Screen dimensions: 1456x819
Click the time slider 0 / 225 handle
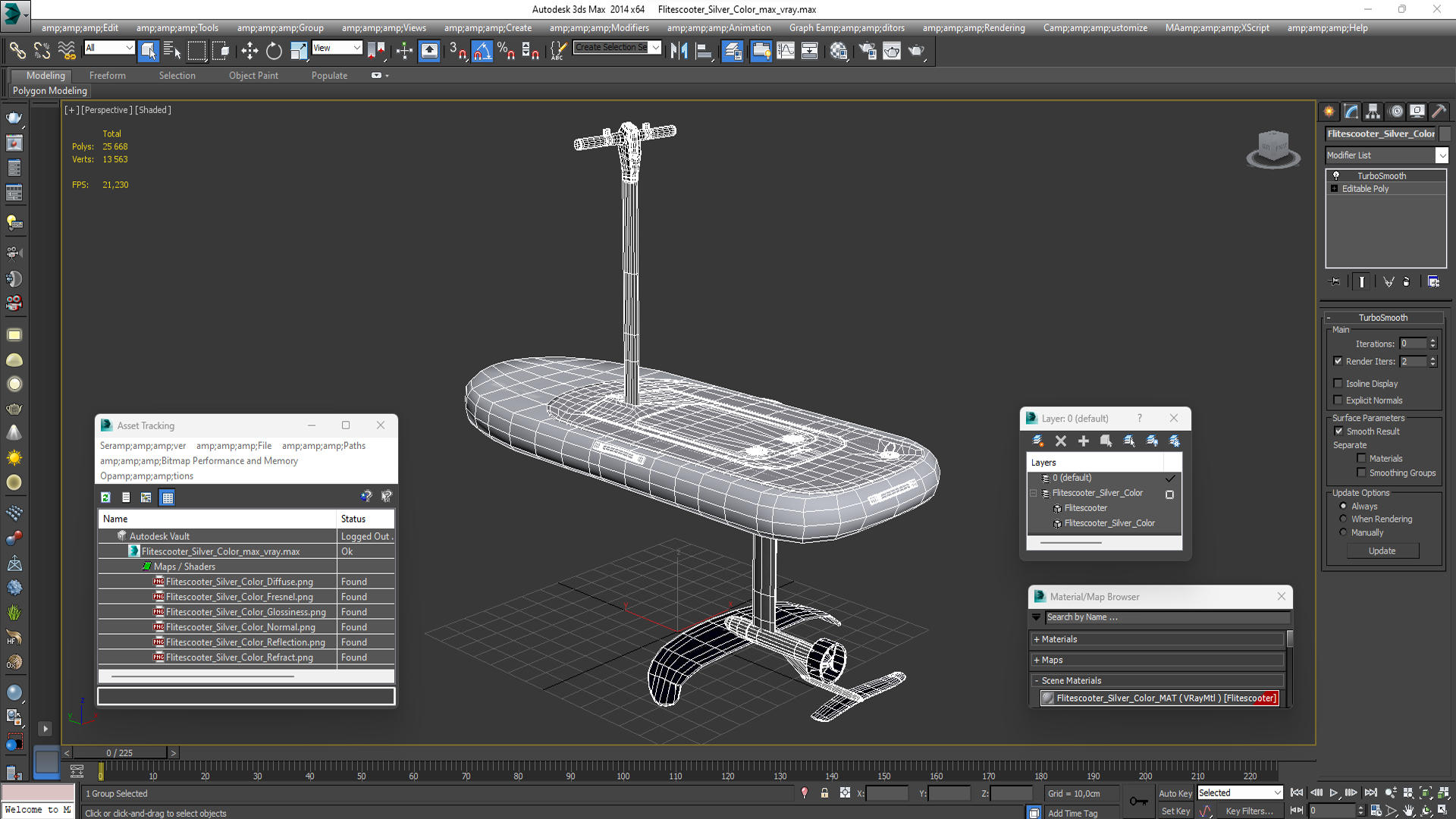click(x=119, y=753)
